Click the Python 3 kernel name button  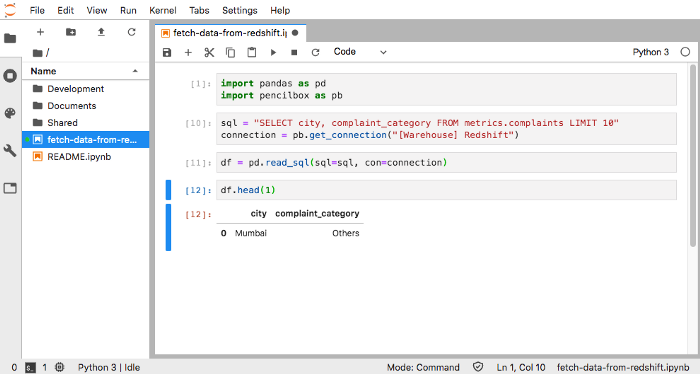point(650,52)
